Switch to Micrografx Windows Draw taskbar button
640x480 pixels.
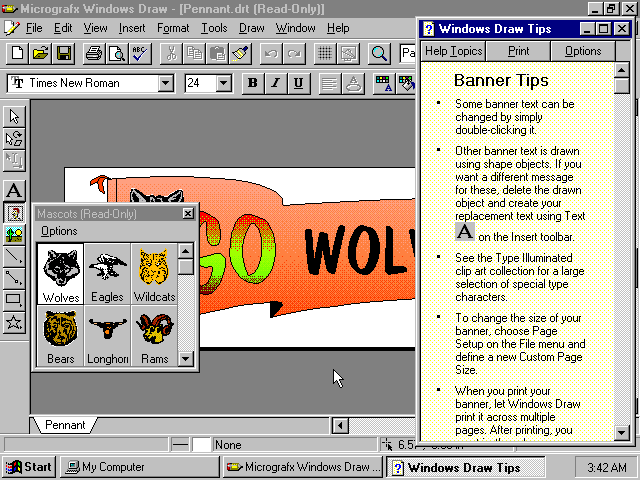[303, 467]
